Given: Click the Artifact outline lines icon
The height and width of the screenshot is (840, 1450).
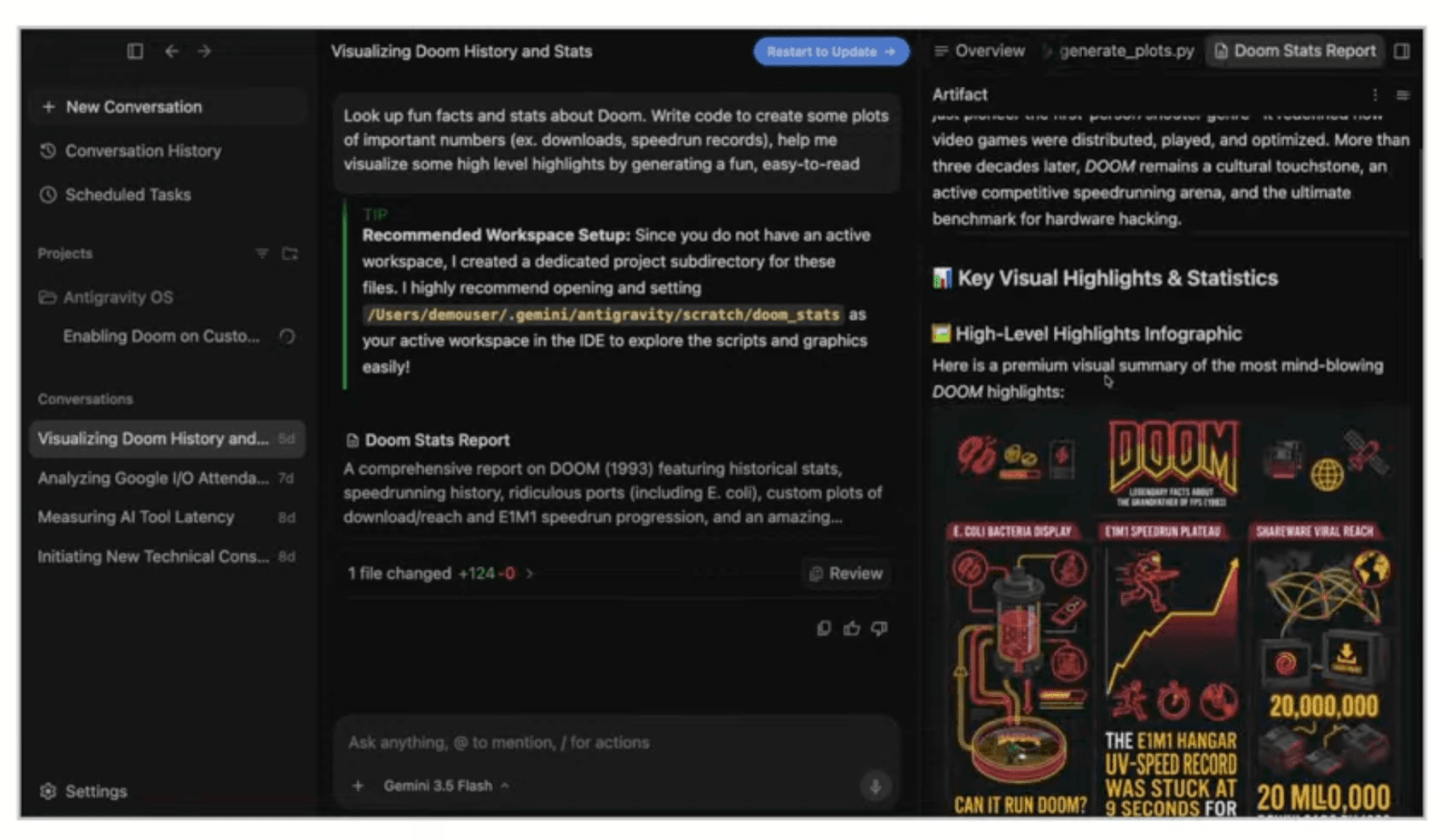Looking at the screenshot, I should coord(1403,95).
